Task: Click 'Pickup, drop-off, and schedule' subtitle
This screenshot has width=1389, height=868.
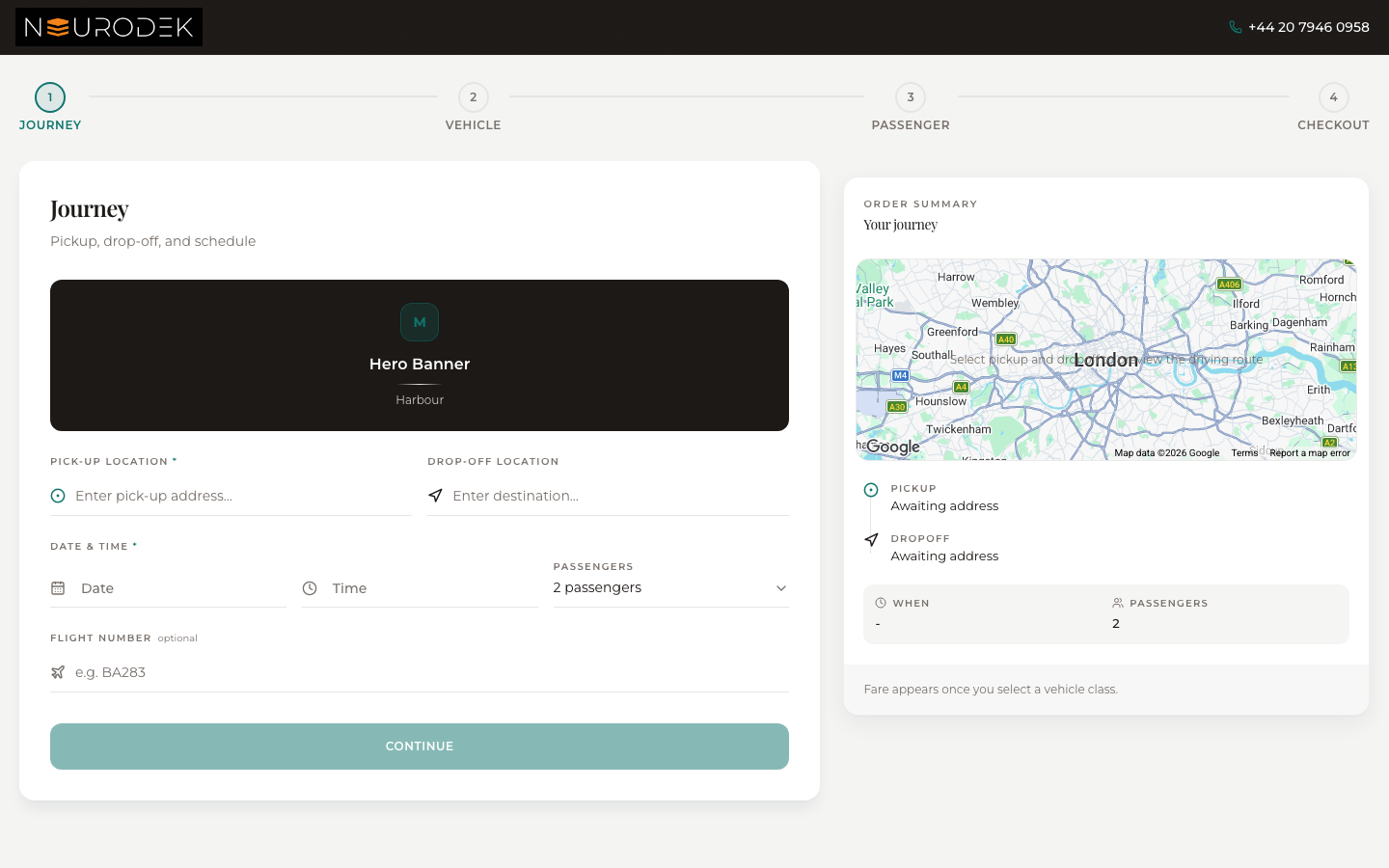Action: [x=153, y=241]
